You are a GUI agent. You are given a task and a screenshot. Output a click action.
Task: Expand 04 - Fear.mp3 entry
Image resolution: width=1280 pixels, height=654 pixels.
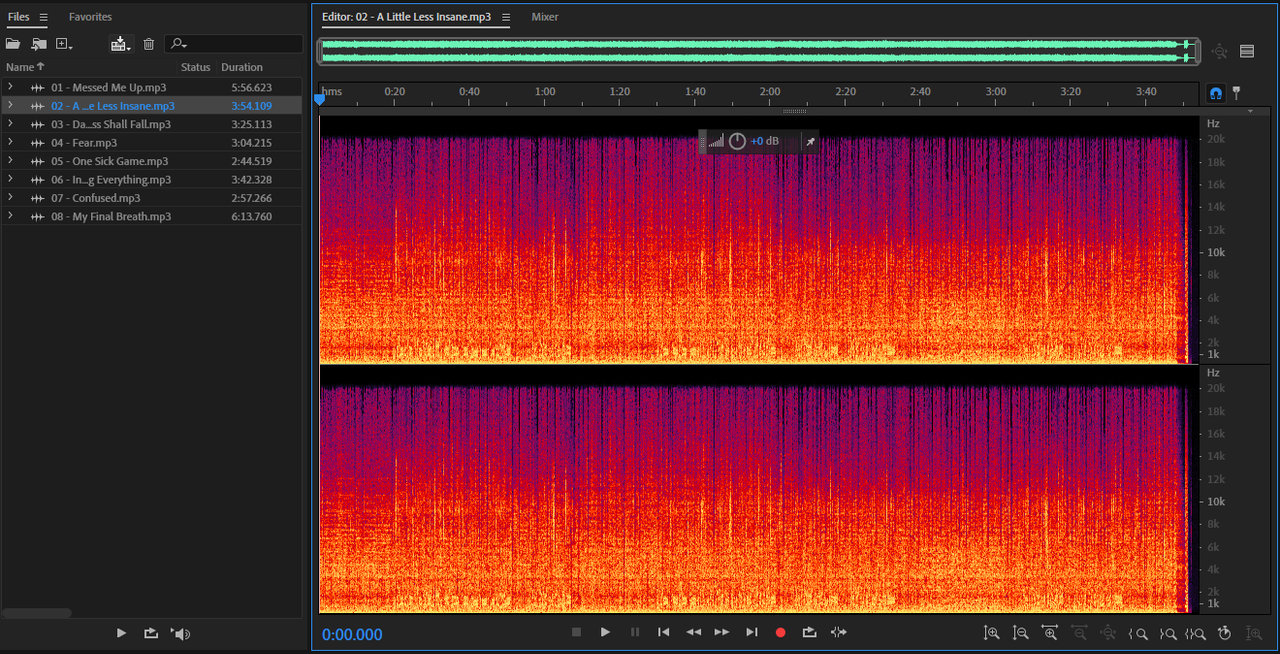coord(10,142)
